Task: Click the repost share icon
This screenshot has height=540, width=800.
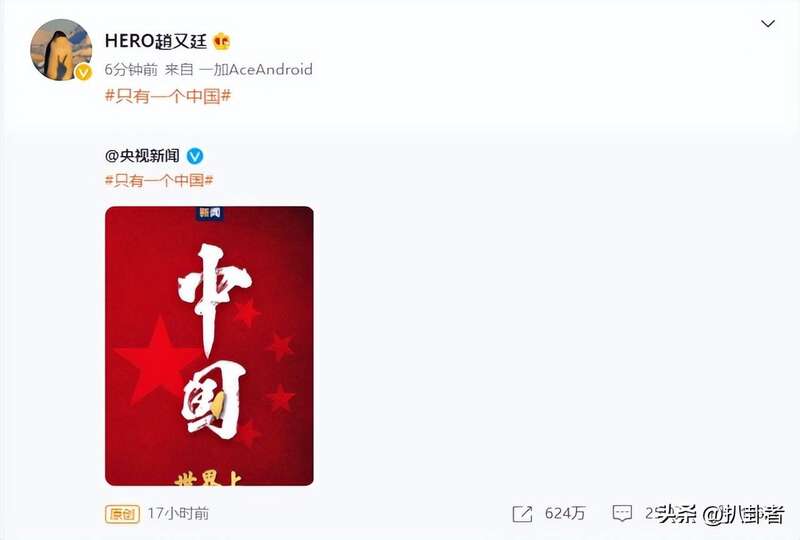Action: coord(522,513)
